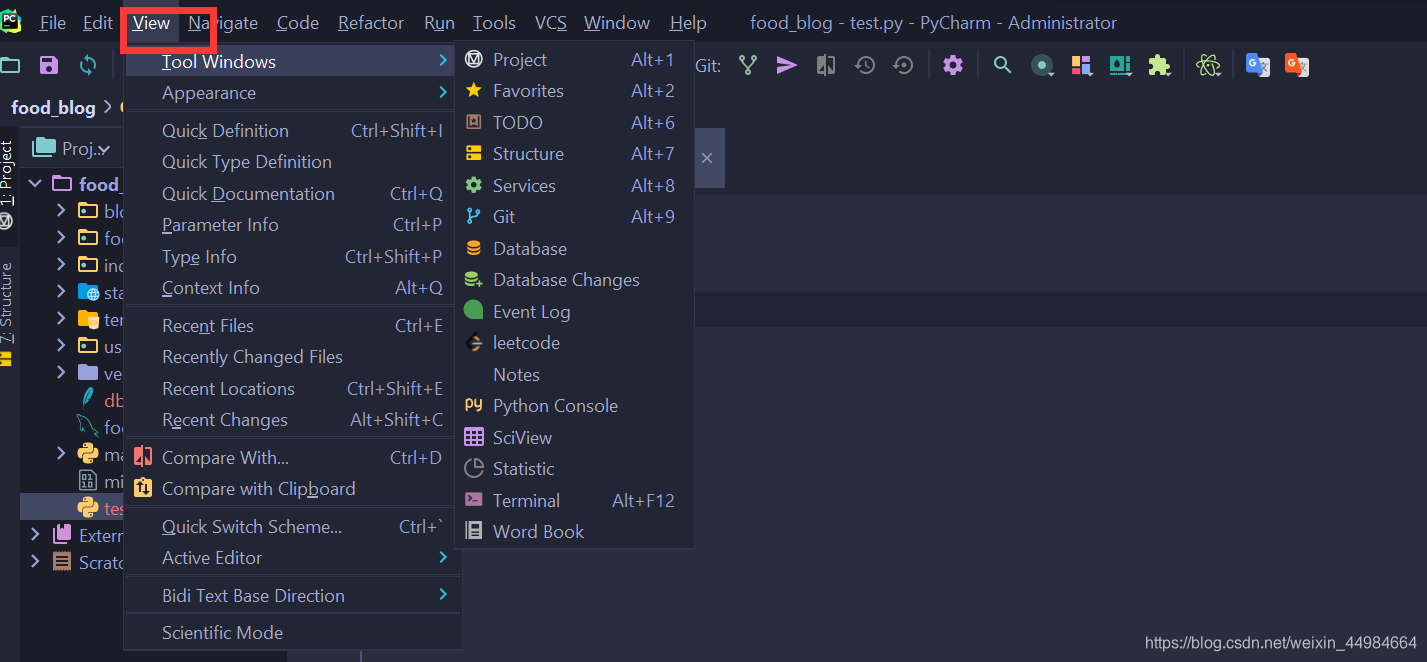Toggle Scientific Mode menu entry
This screenshot has height=662, width=1427.
coord(291,633)
